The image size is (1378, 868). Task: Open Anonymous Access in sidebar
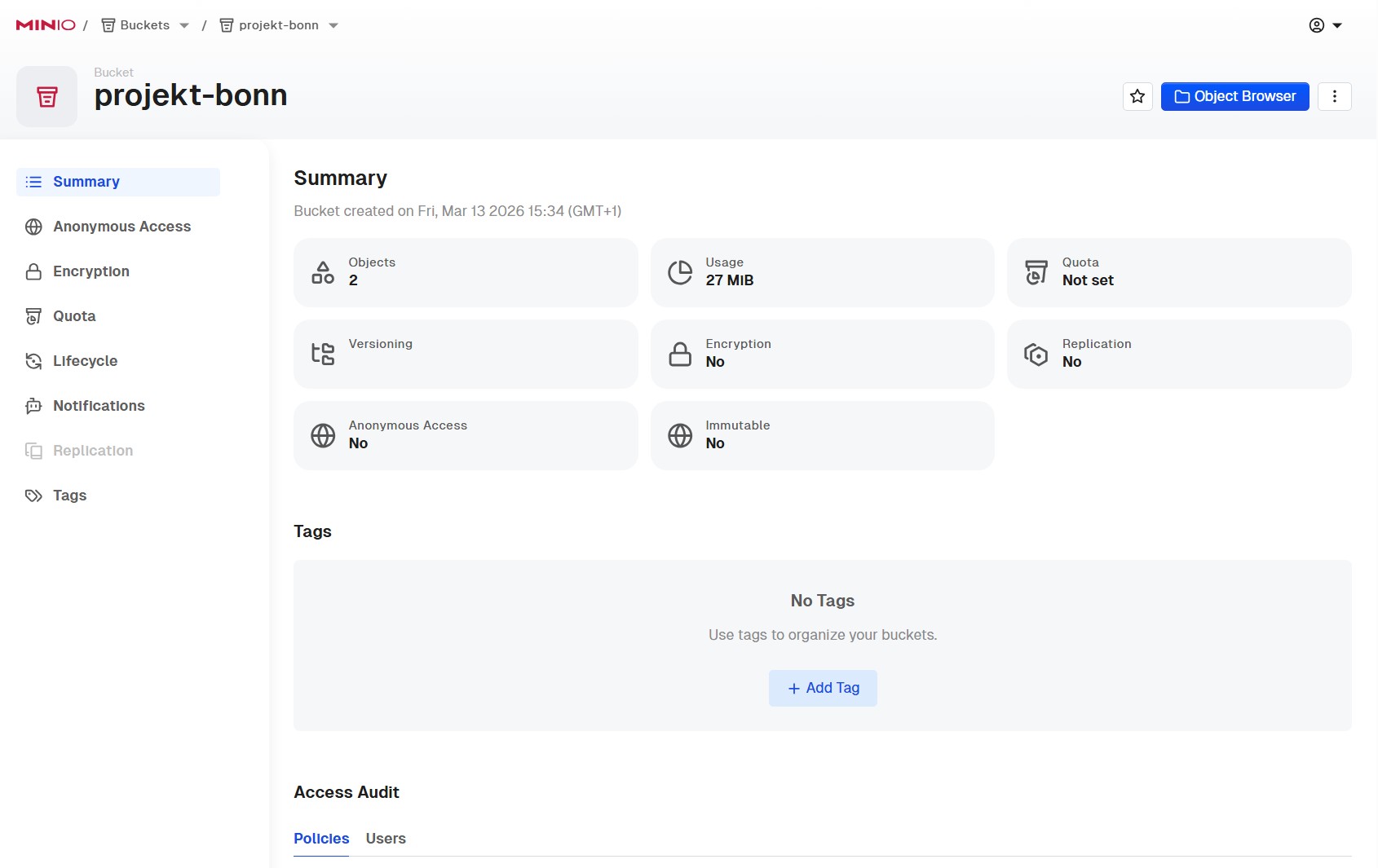121,227
